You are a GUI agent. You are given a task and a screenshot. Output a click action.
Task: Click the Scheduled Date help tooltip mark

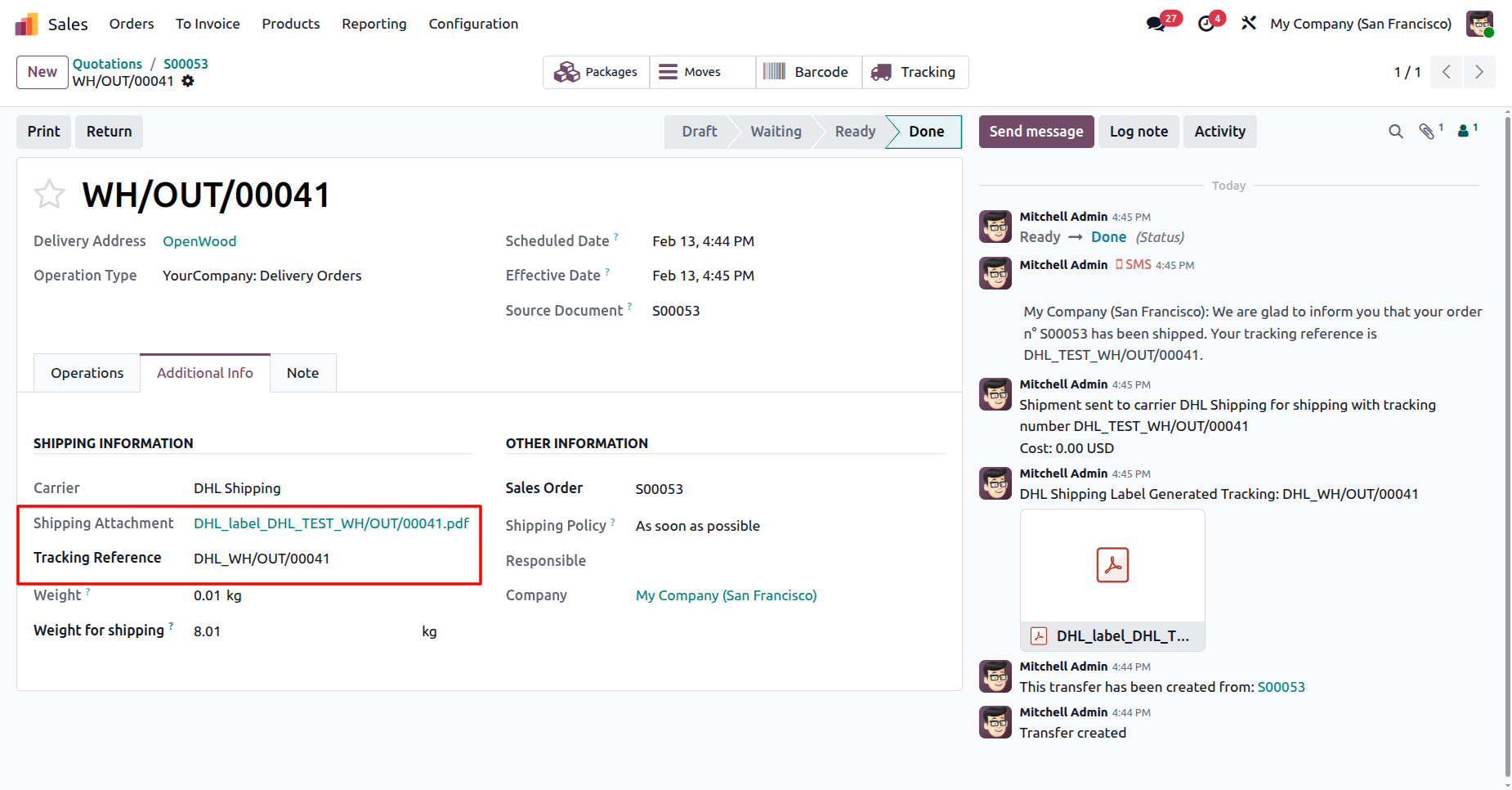(616, 236)
